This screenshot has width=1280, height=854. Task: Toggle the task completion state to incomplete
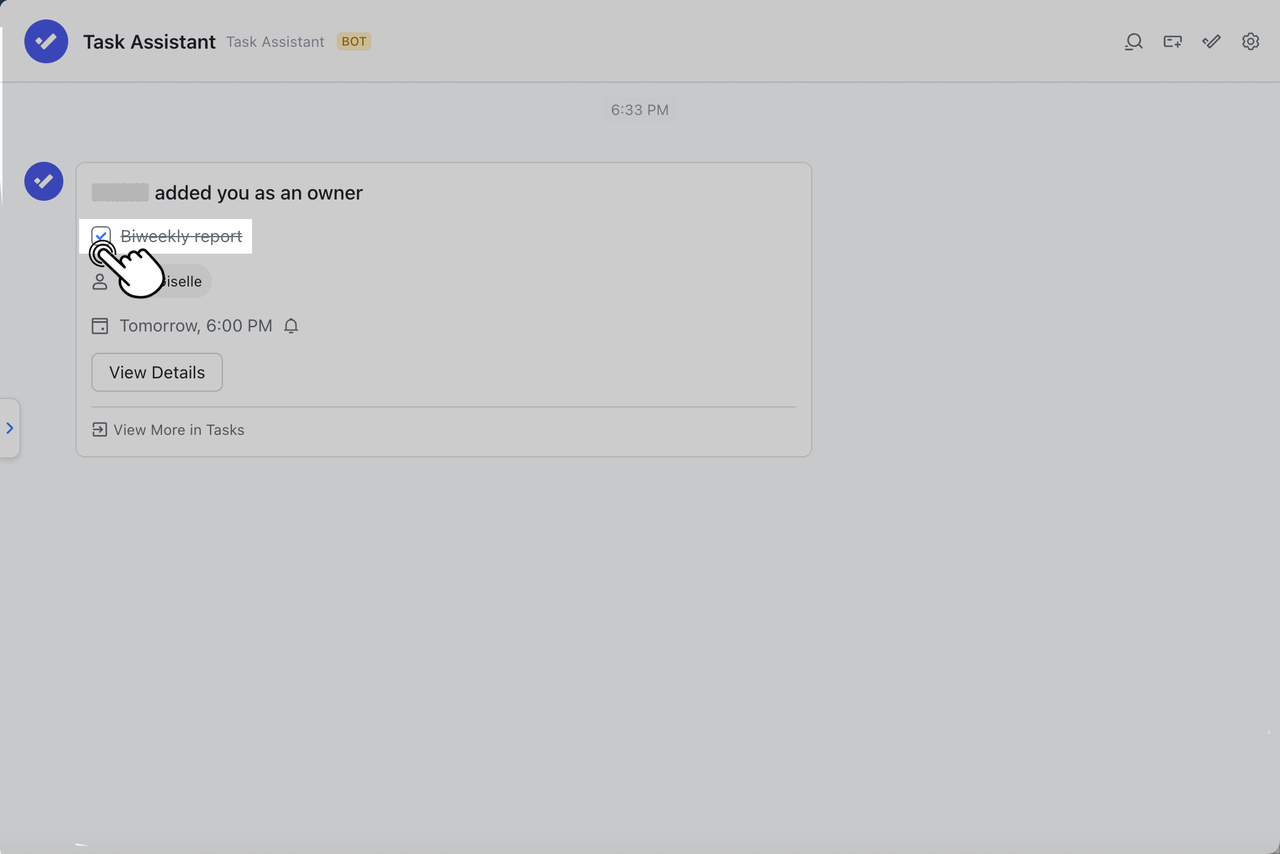point(100,236)
